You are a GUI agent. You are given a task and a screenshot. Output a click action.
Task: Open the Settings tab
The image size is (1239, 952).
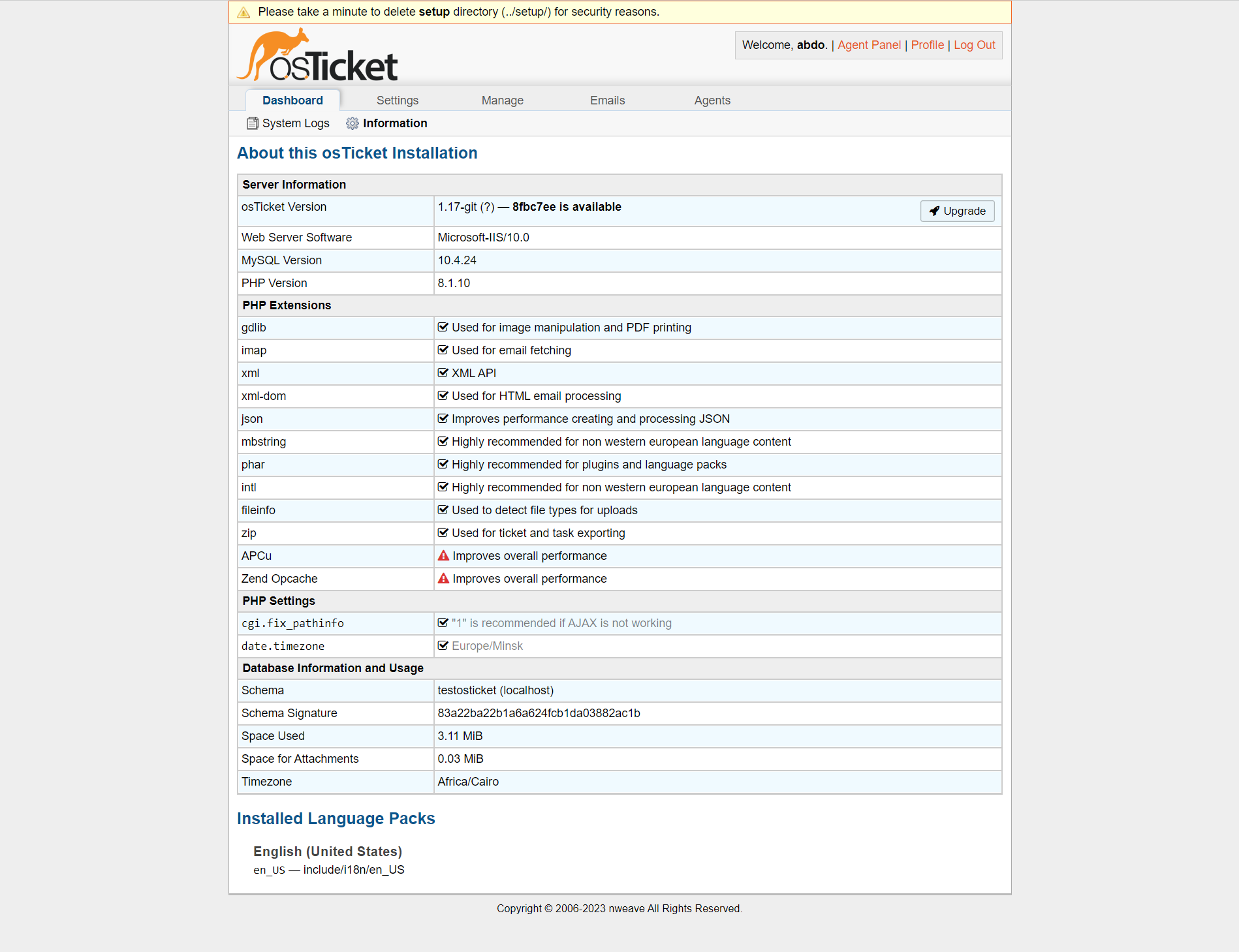coord(397,100)
